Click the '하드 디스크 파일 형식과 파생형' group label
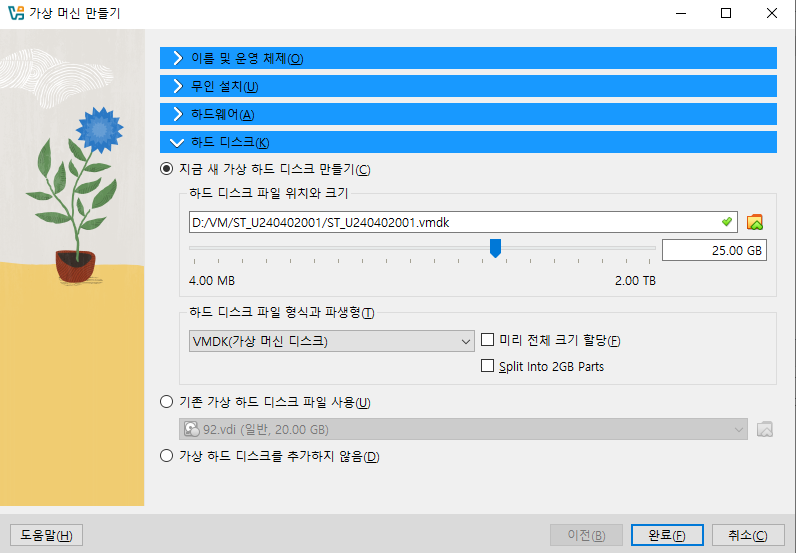 click(282, 312)
